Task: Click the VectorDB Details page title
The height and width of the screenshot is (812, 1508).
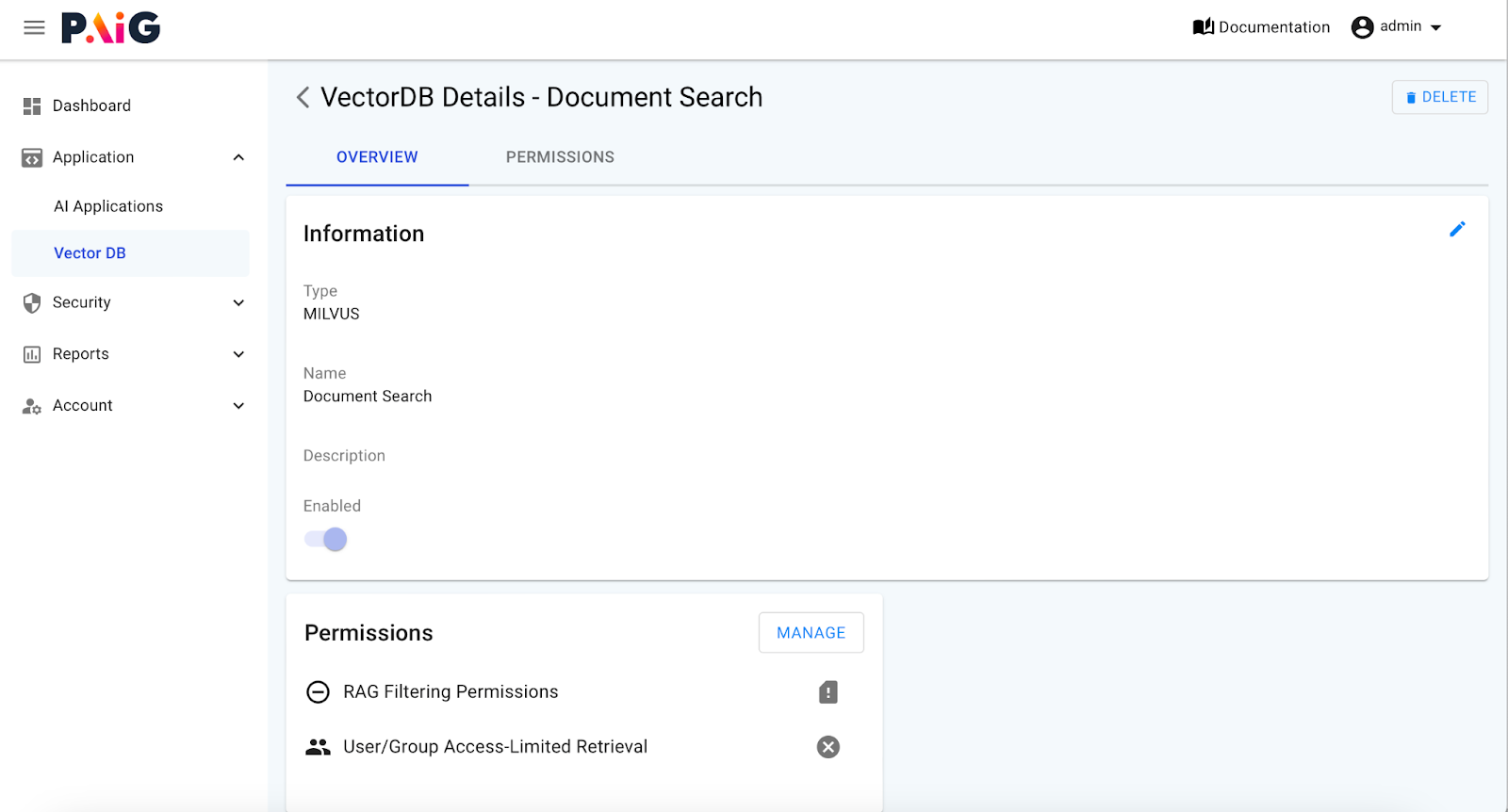Action: [x=541, y=97]
